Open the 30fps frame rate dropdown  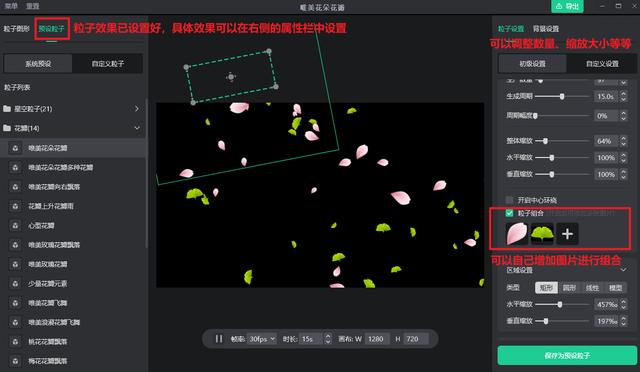click(262, 339)
